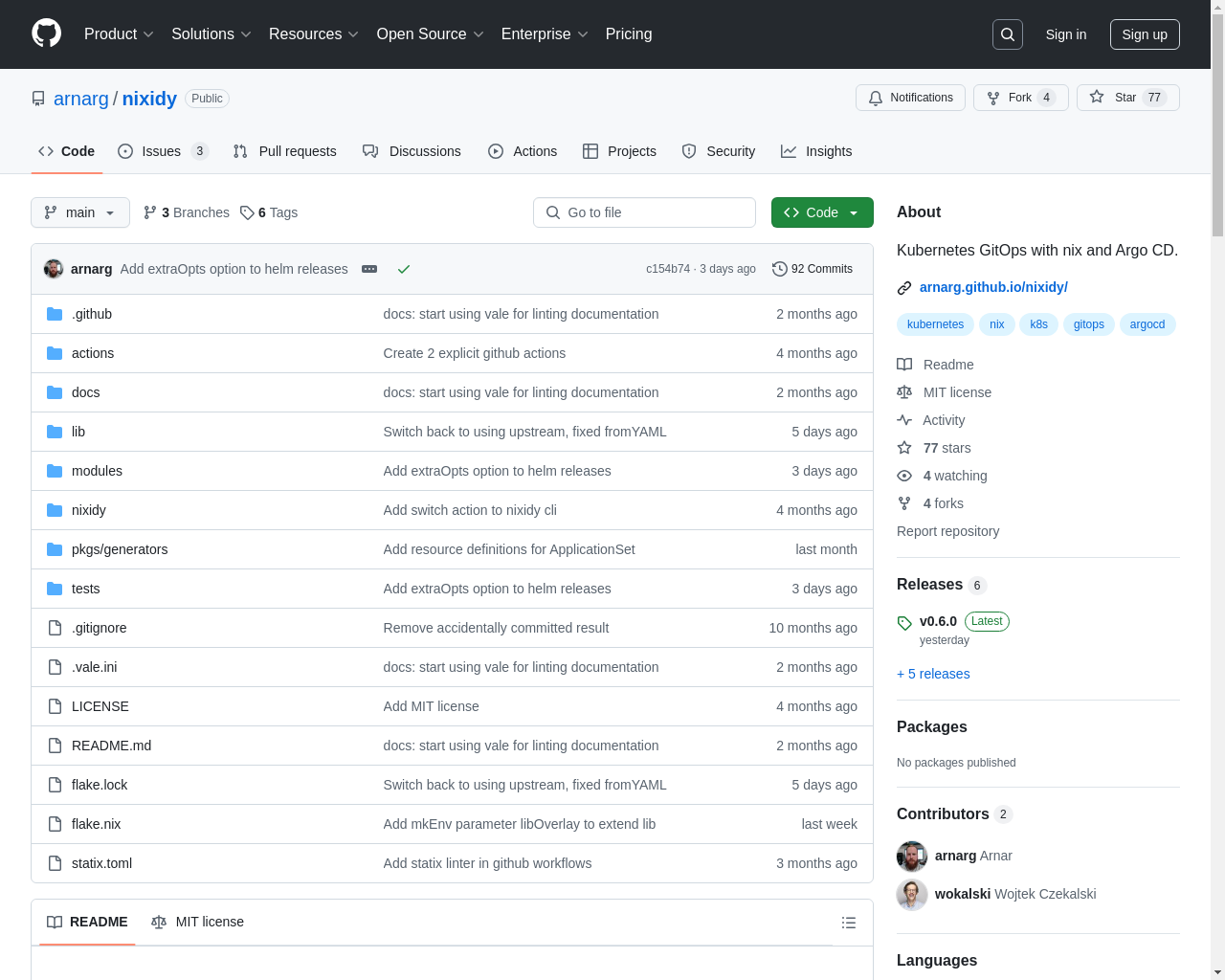Click the gitops topic tag

[x=1089, y=324]
